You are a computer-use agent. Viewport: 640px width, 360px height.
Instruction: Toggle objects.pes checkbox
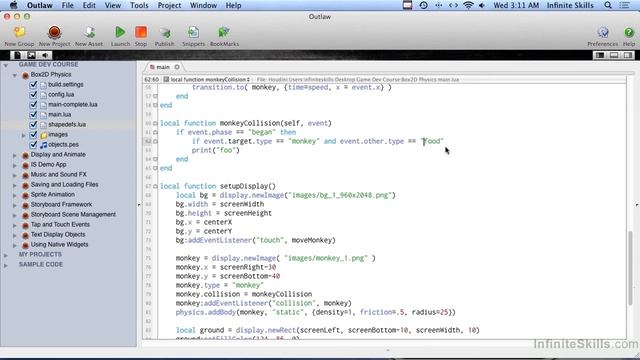click(x=33, y=144)
